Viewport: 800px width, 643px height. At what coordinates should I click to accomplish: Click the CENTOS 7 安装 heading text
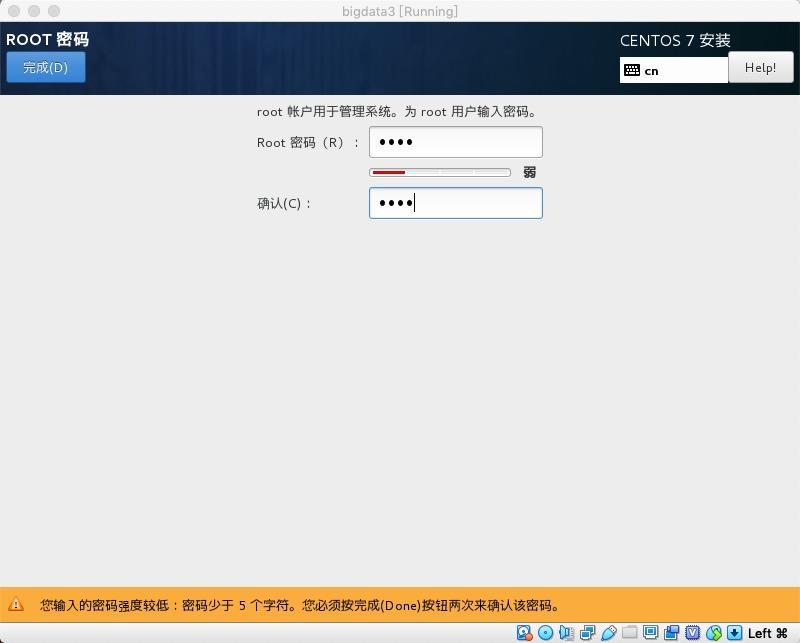coord(675,41)
